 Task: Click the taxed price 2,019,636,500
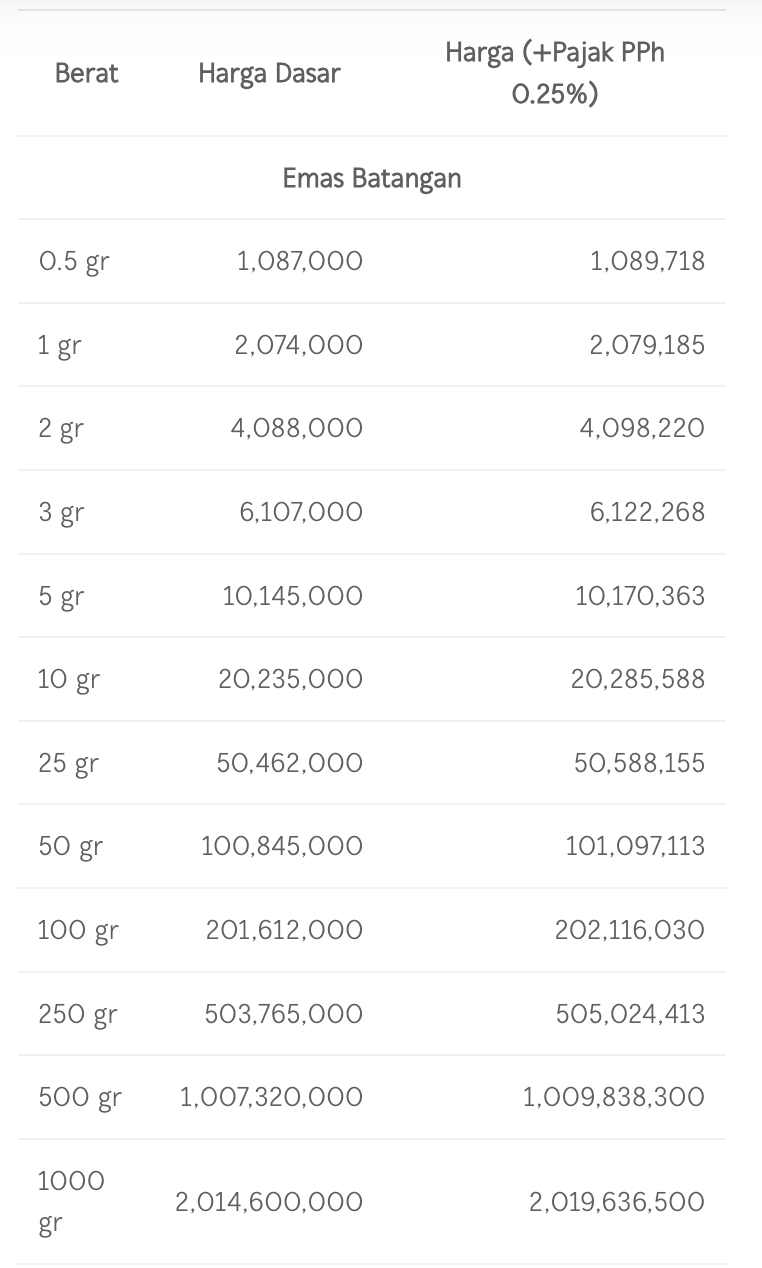(617, 1201)
